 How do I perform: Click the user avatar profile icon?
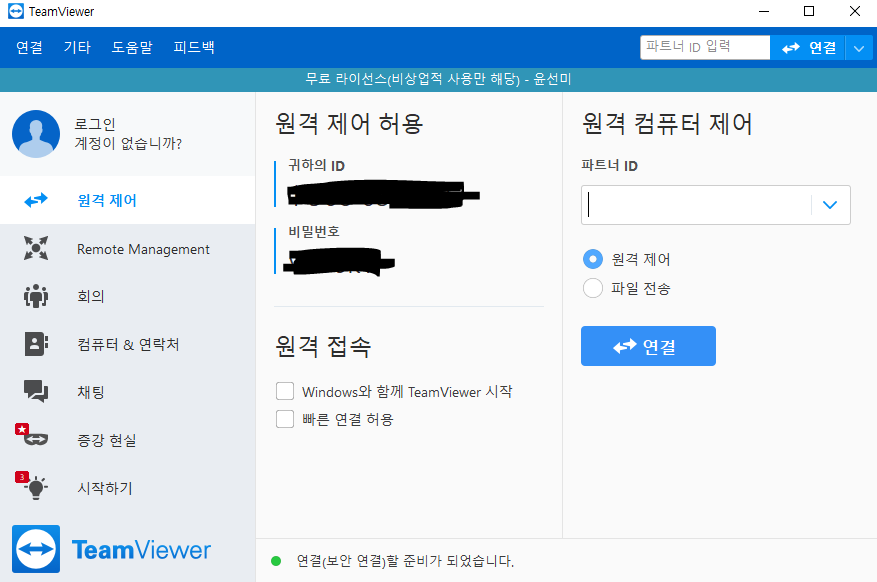click(x=36, y=134)
